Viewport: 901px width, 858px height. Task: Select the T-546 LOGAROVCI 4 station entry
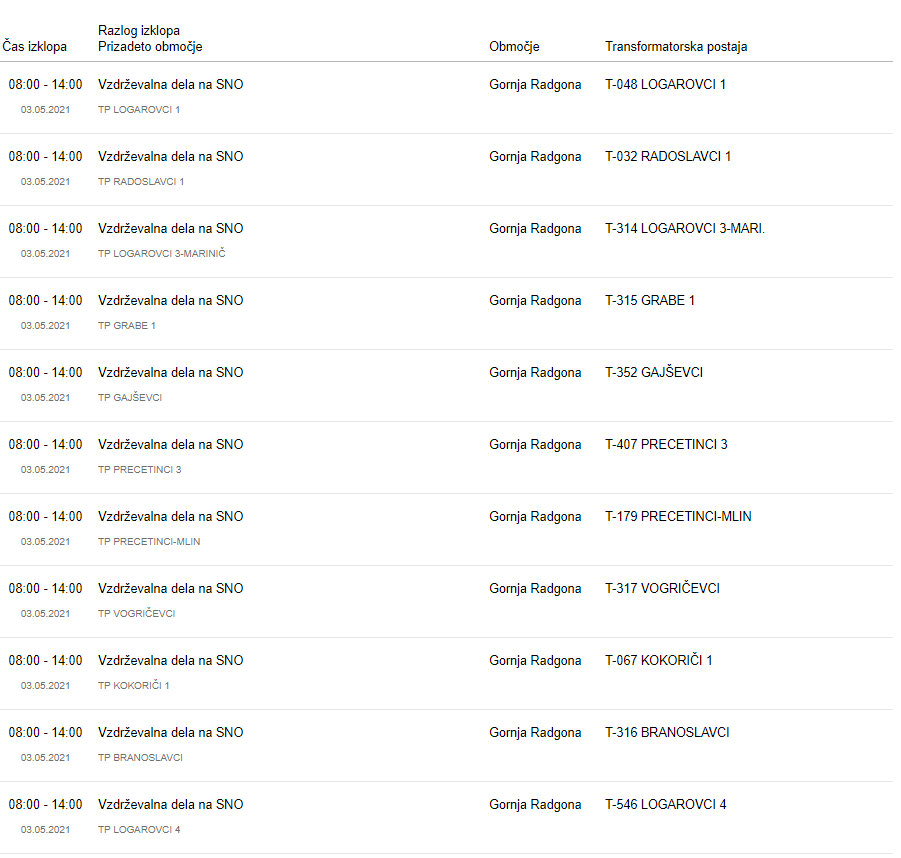click(x=666, y=805)
